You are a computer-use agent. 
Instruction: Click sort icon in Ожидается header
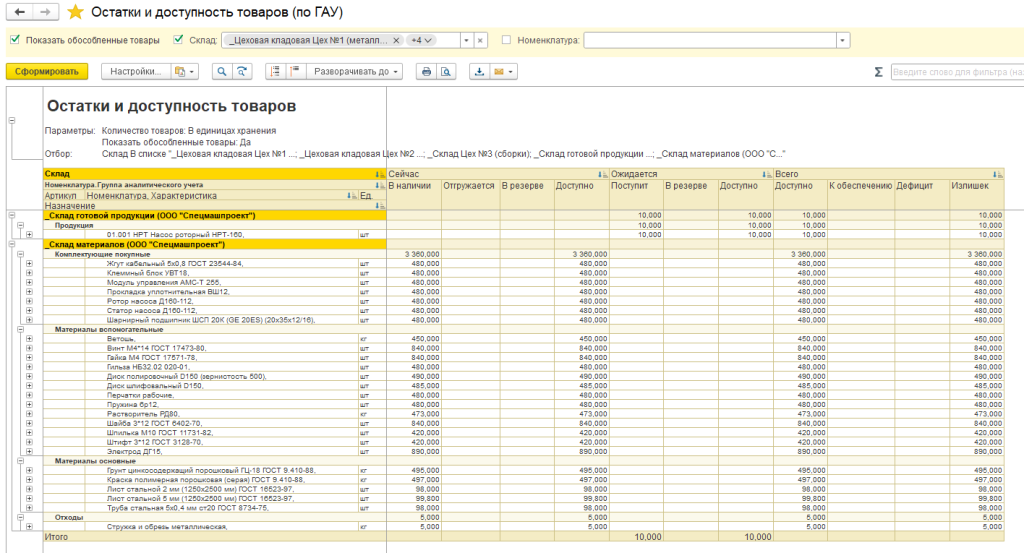coord(766,174)
